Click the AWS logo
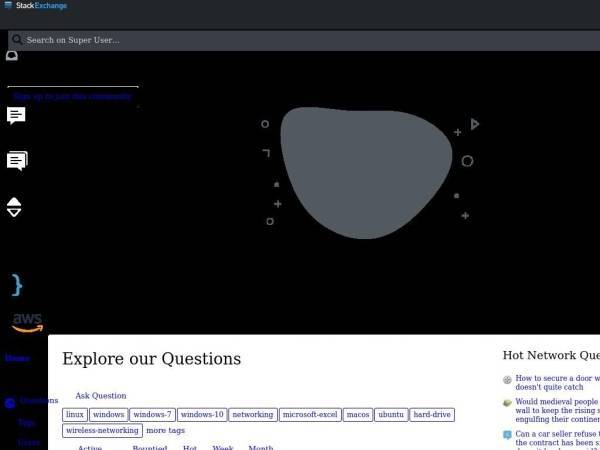This screenshot has height=450, width=600. [x=28, y=323]
